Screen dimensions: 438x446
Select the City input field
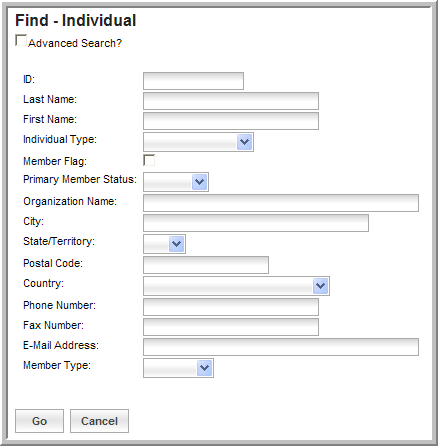[x=256, y=223]
